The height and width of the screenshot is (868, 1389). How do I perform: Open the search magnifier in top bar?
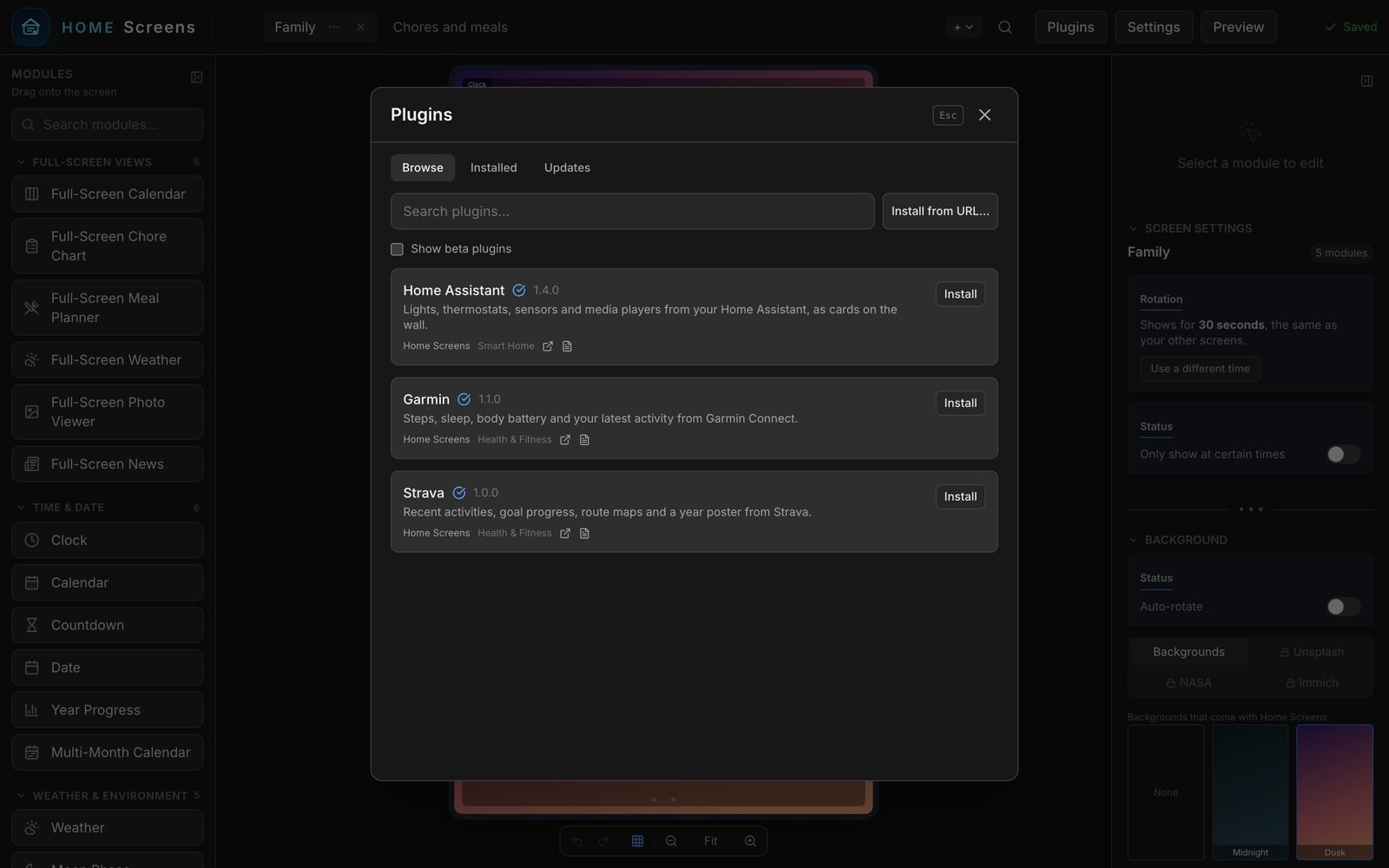(x=1004, y=27)
